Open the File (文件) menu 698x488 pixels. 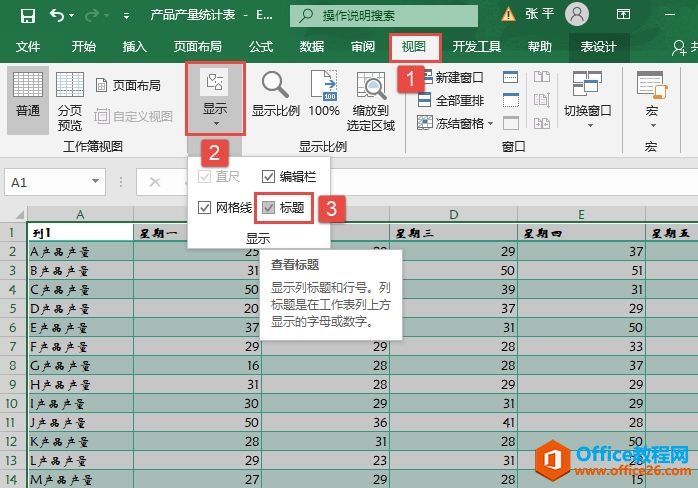pyautogui.click(x=28, y=47)
